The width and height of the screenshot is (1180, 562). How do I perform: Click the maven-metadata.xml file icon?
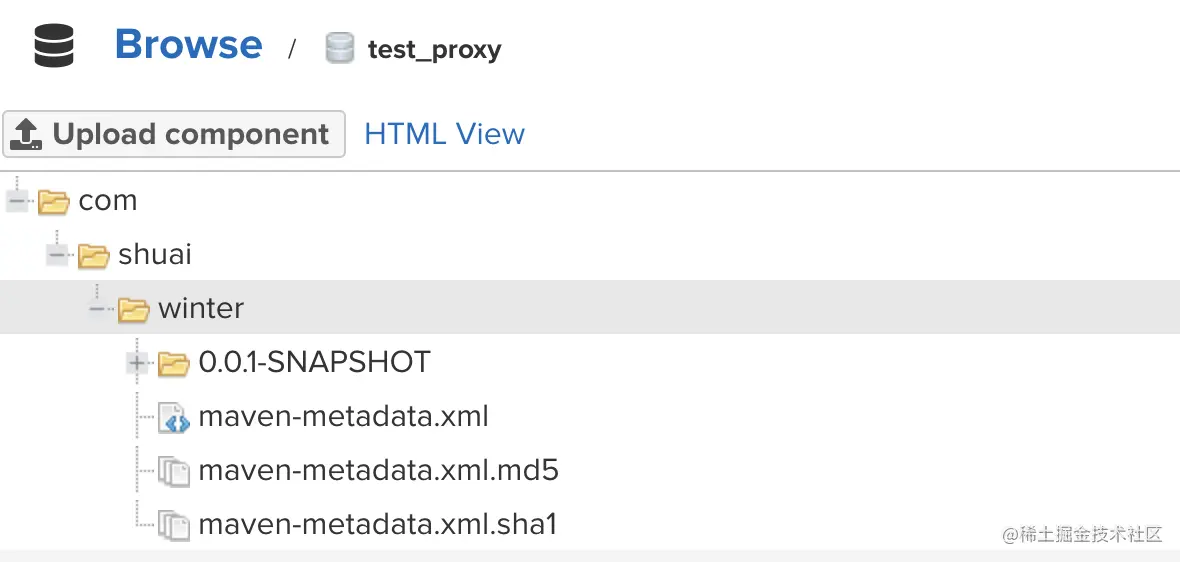[x=174, y=417]
